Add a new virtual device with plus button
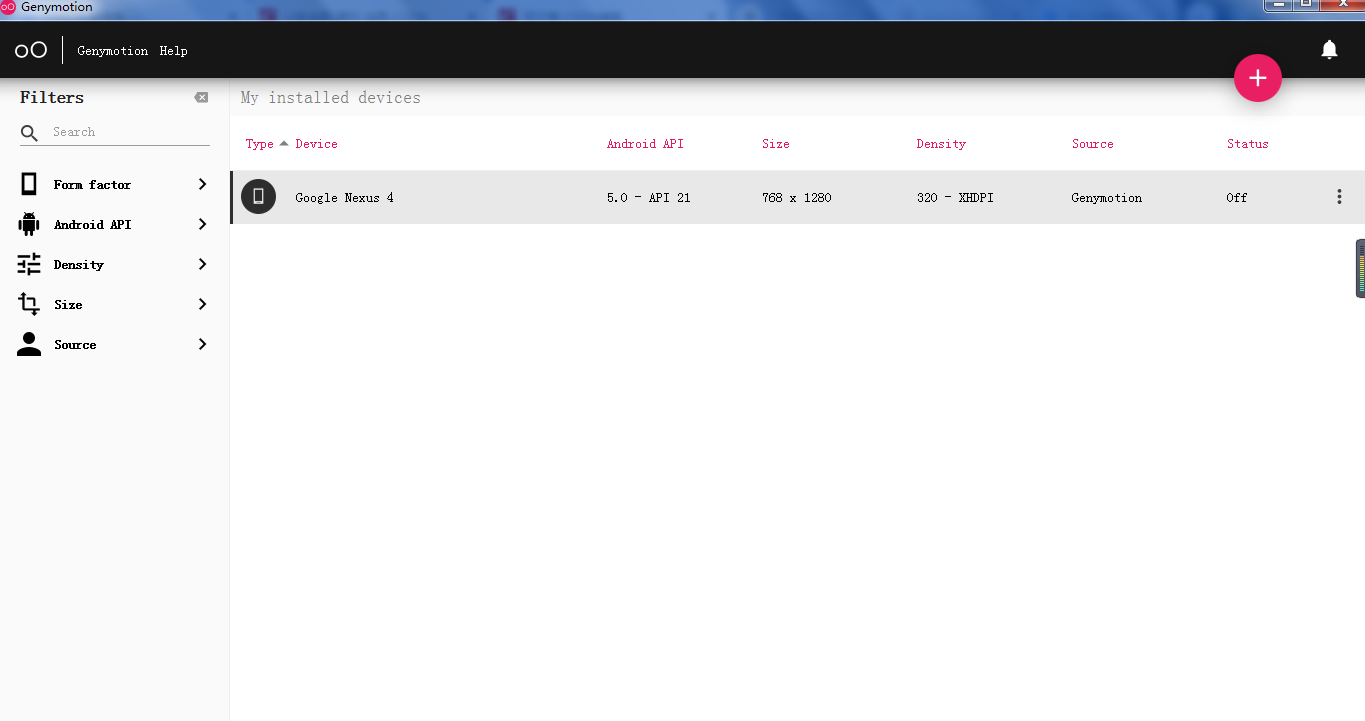Screen dimensions: 1365x721 tap(1258, 78)
